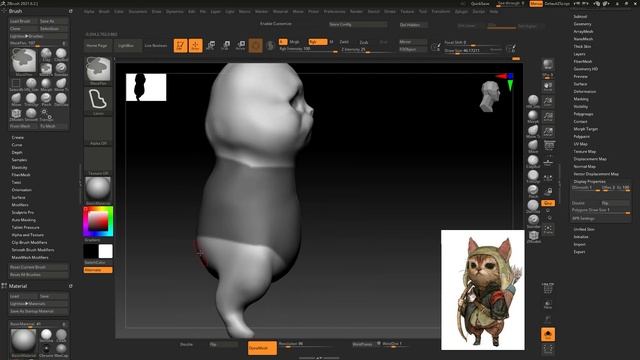
Task: Click the BPR render button at top of right shelf
Action: pos(548,64)
